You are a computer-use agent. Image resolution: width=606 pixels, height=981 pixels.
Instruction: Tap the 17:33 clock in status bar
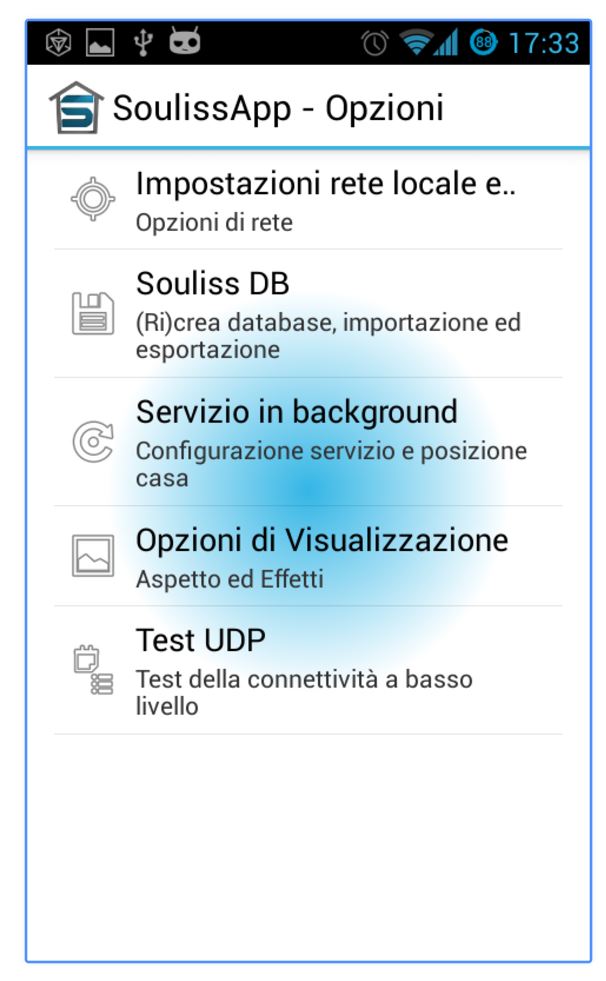[x=543, y=43]
